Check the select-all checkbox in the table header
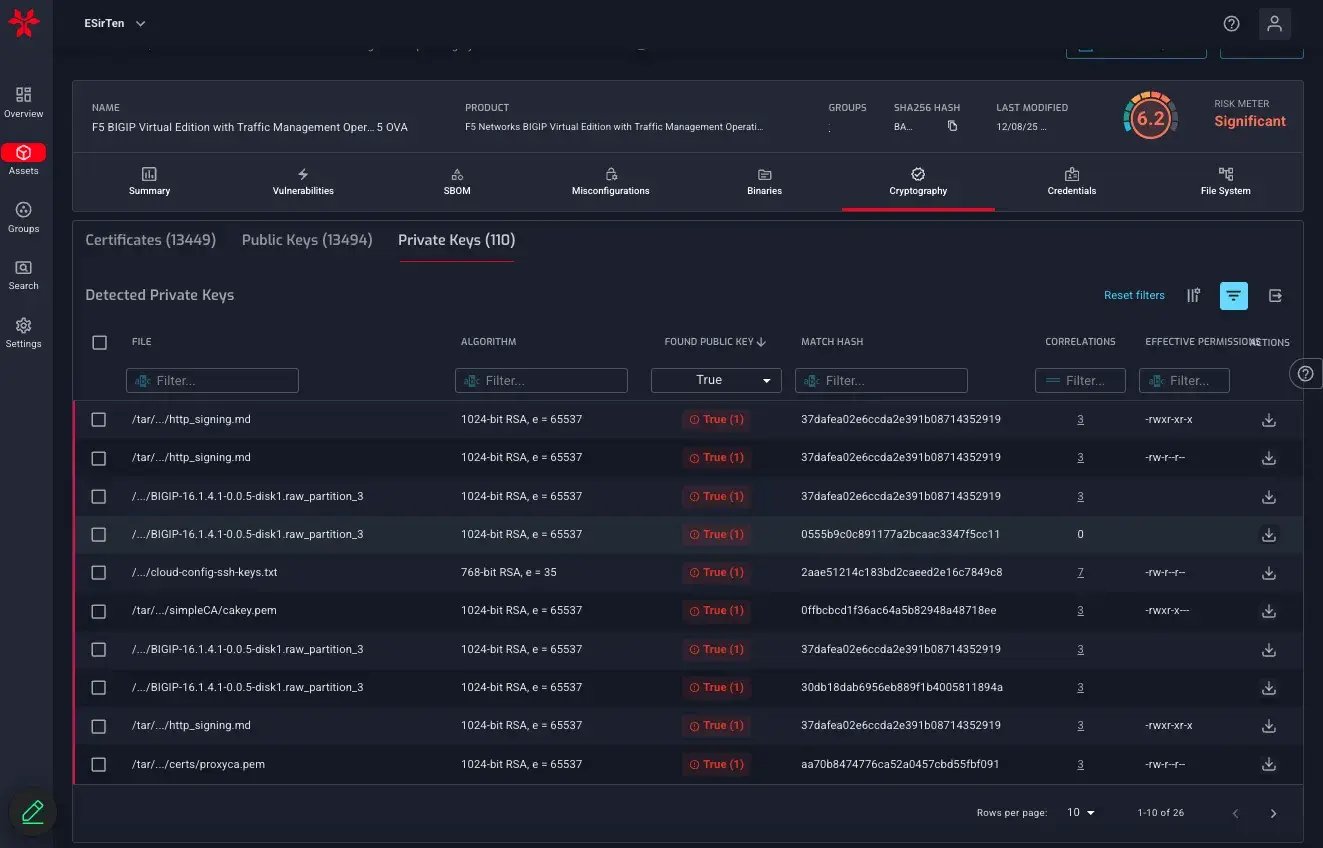The image size is (1323, 848). click(99, 342)
